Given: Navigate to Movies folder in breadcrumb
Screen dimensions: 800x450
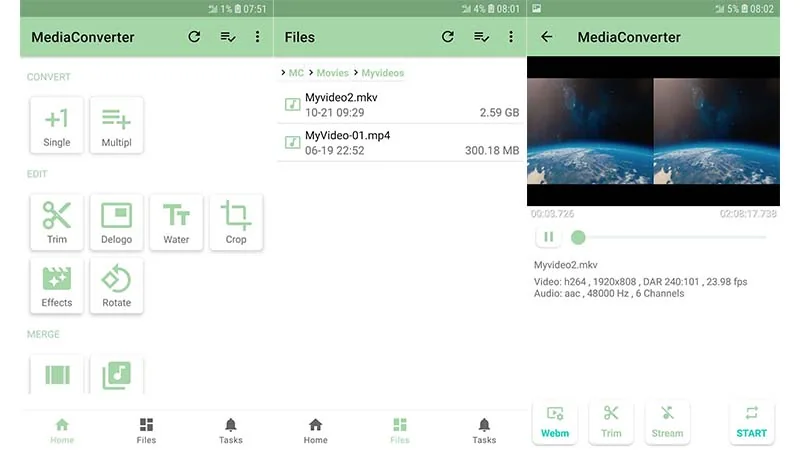Looking at the screenshot, I should click(332, 73).
